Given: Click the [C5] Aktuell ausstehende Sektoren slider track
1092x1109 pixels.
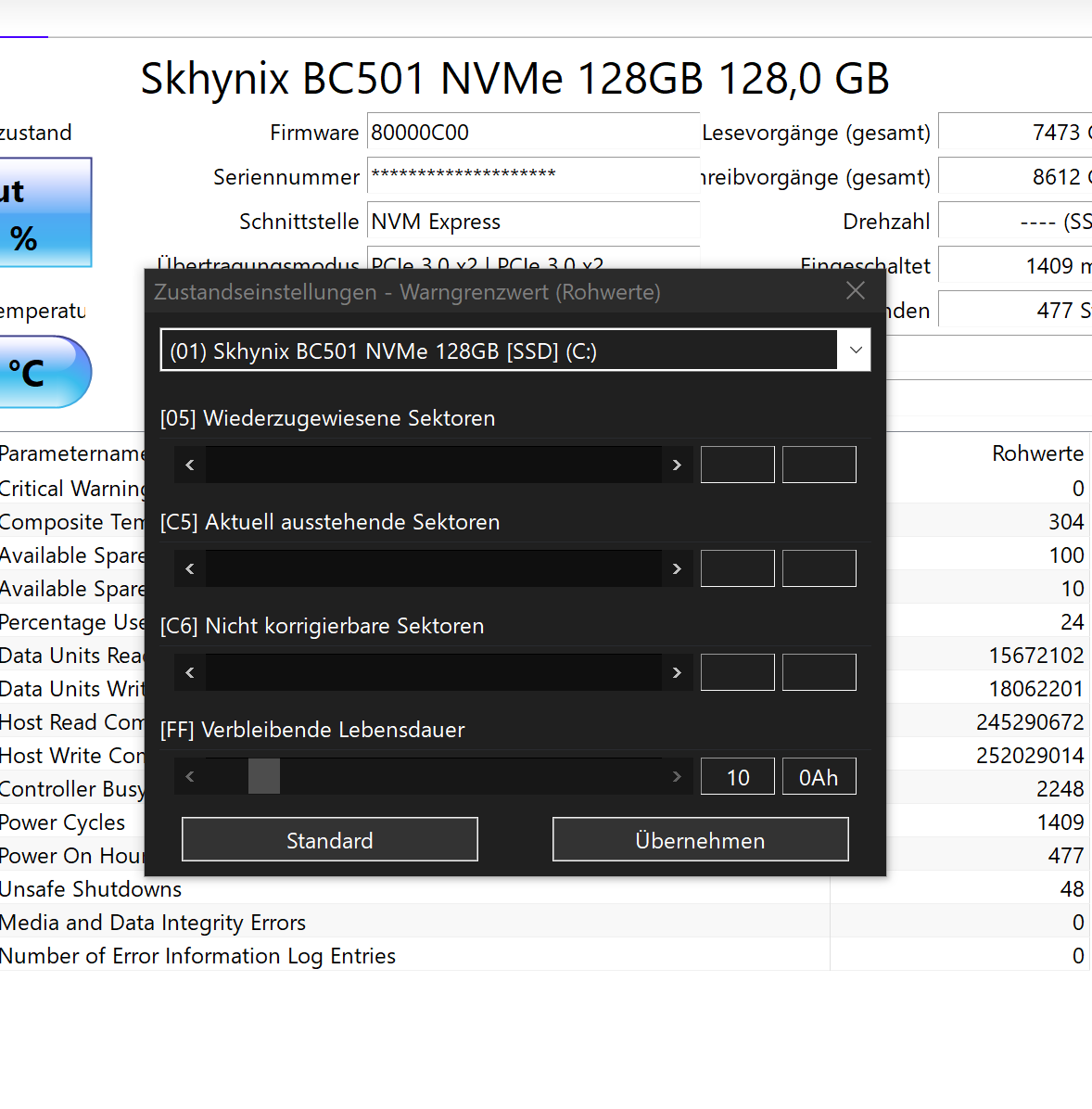Looking at the screenshot, I should [x=434, y=568].
